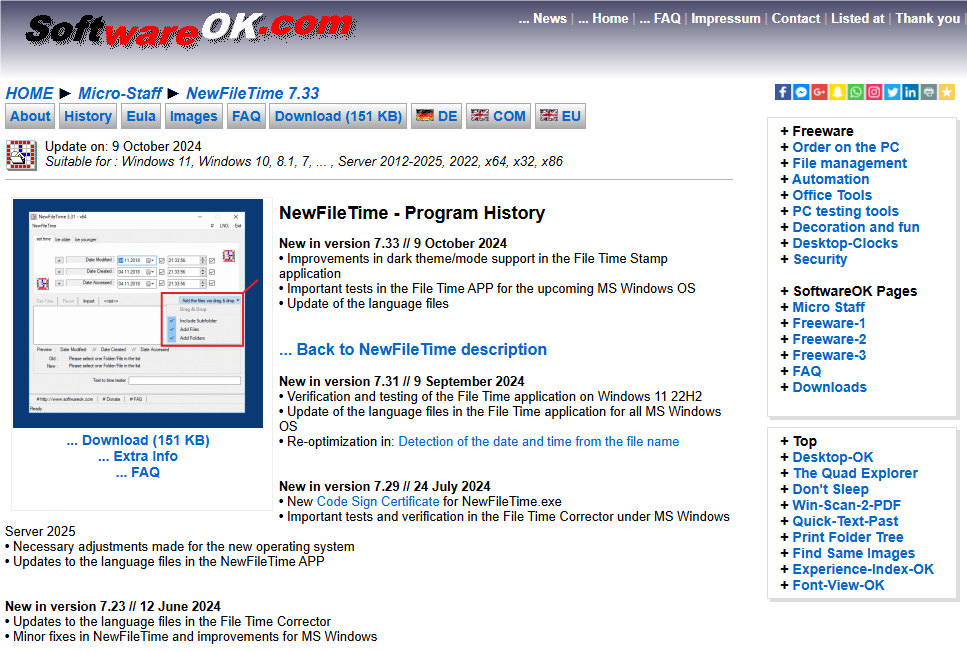967x652 pixels.
Task: Open the History tab
Action: coord(88,116)
